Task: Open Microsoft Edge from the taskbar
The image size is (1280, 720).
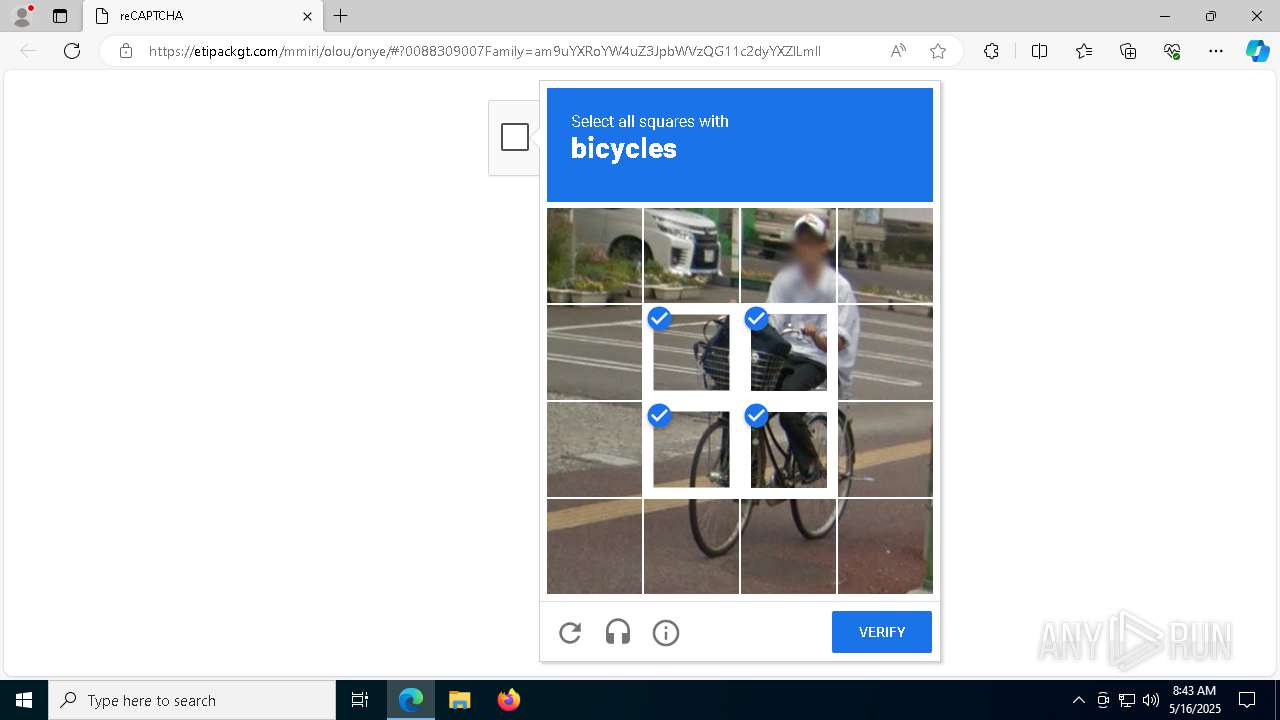Action: 411,700
